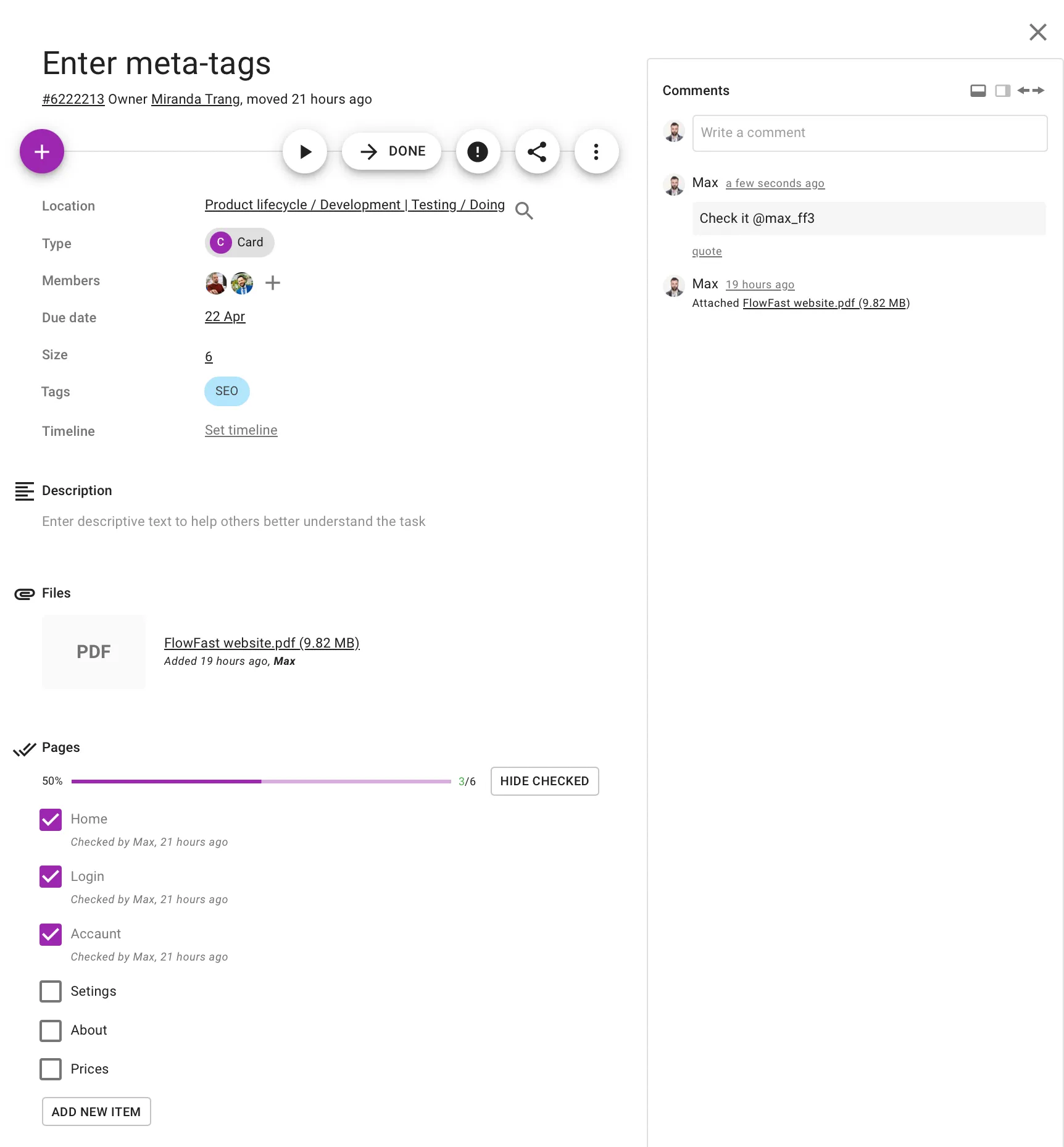Image resolution: width=1064 pixels, height=1147 pixels.
Task: Click the Pages checklist progress bar
Action: (x=261, y=782)
